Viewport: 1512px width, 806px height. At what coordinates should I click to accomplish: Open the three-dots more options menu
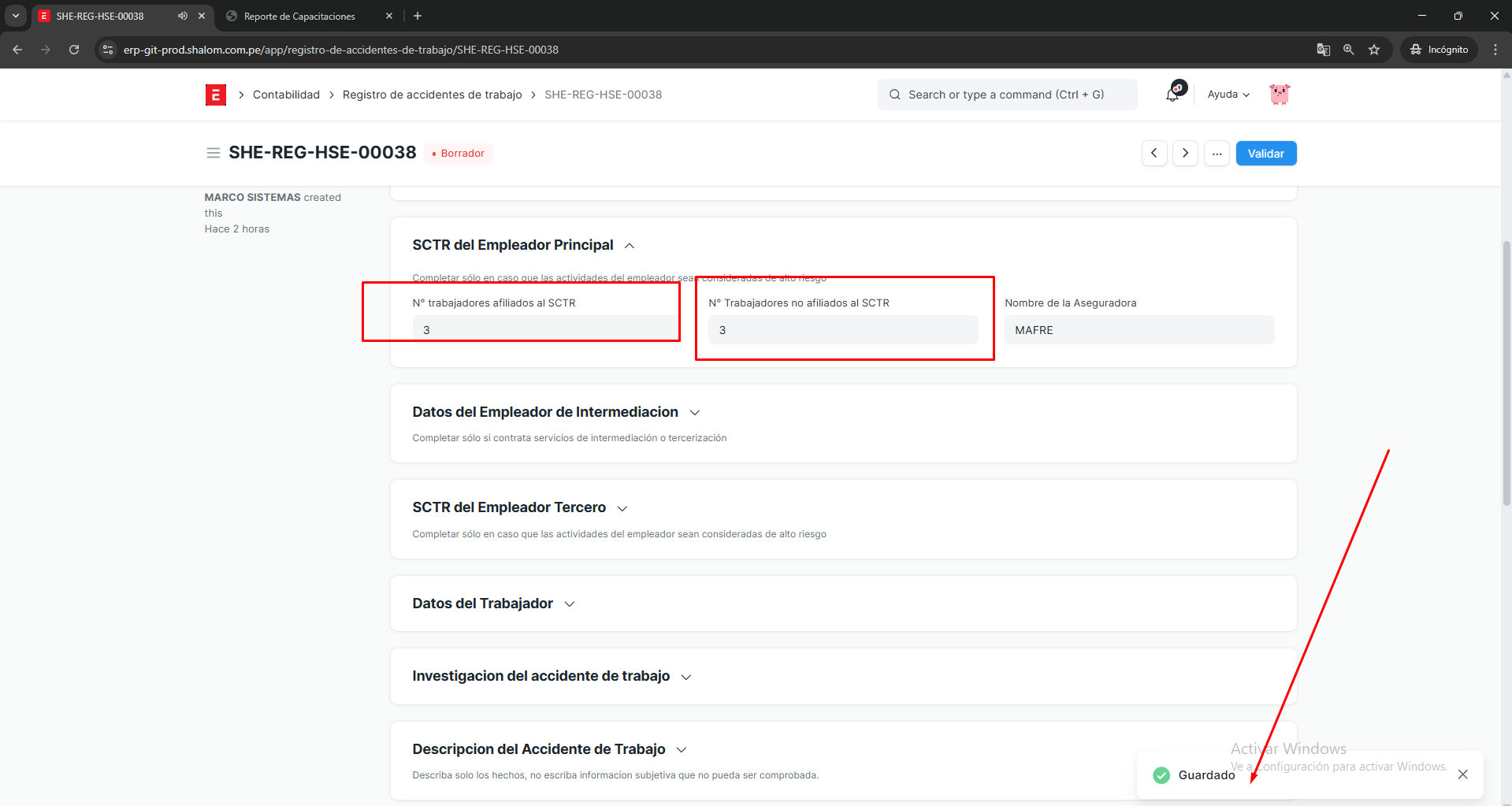(1217, 153)
